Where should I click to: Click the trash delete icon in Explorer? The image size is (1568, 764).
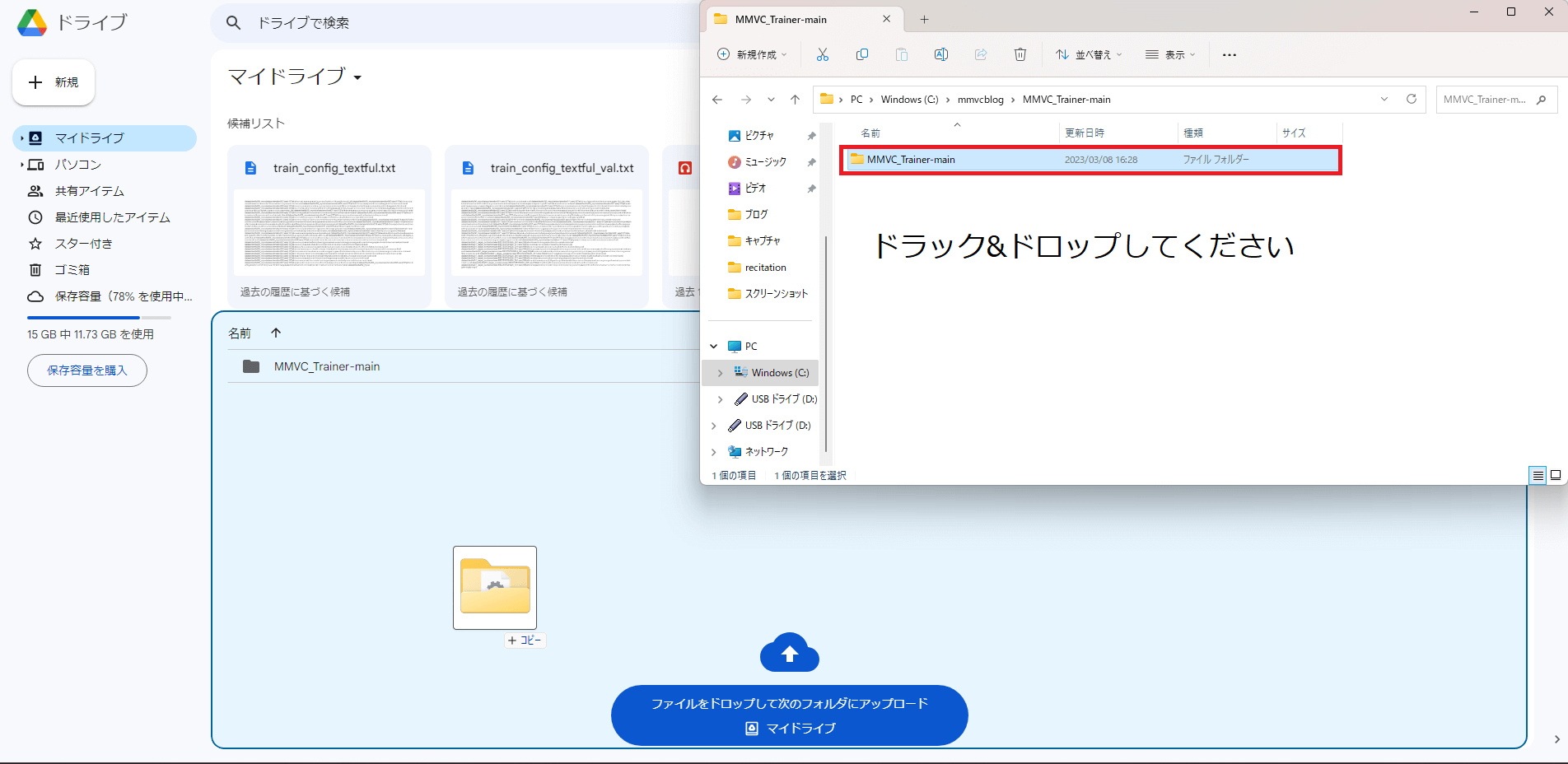tap(1020, 54)
